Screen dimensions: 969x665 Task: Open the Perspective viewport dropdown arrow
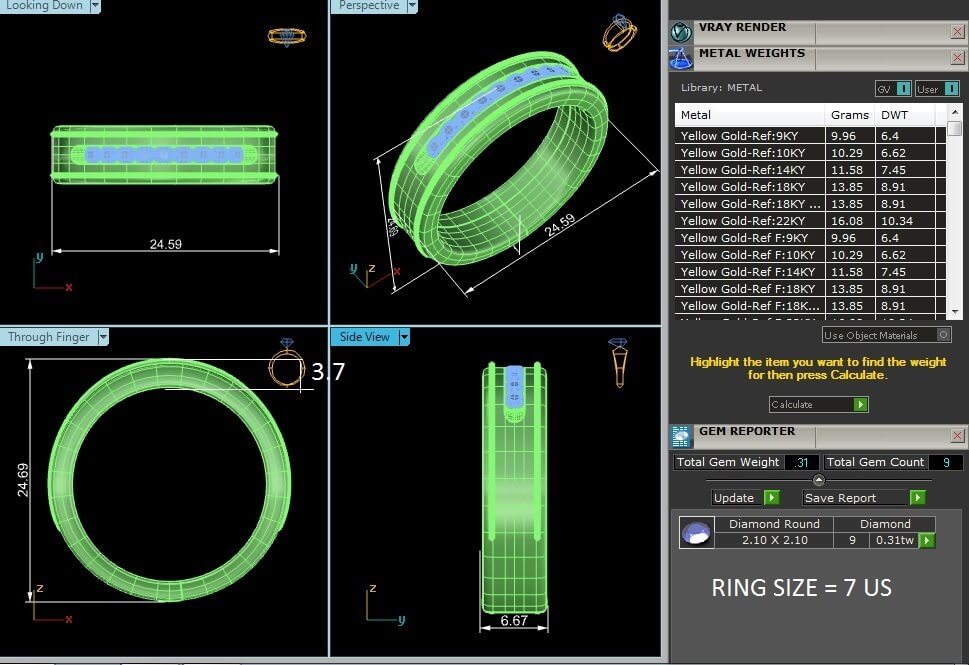point(412,6)
